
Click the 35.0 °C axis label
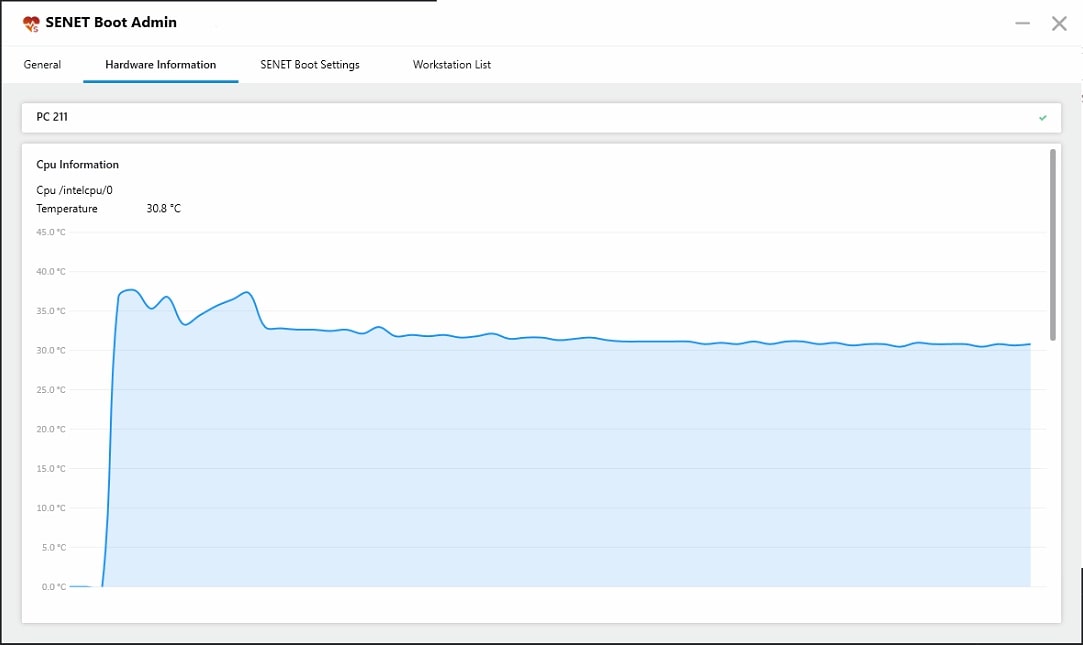tap(51, 311)
